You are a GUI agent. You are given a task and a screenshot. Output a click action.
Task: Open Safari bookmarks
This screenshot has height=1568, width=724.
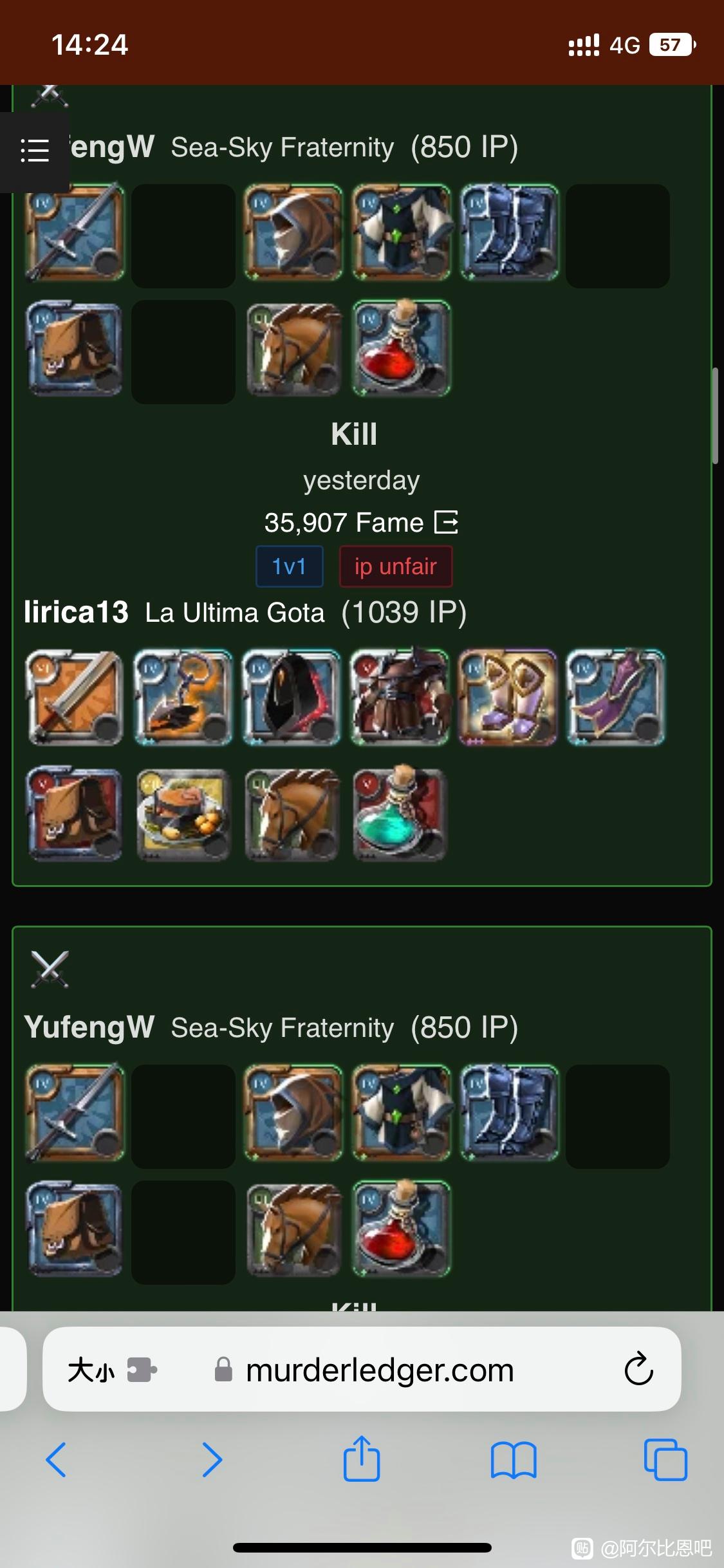tap(513, 1460)
